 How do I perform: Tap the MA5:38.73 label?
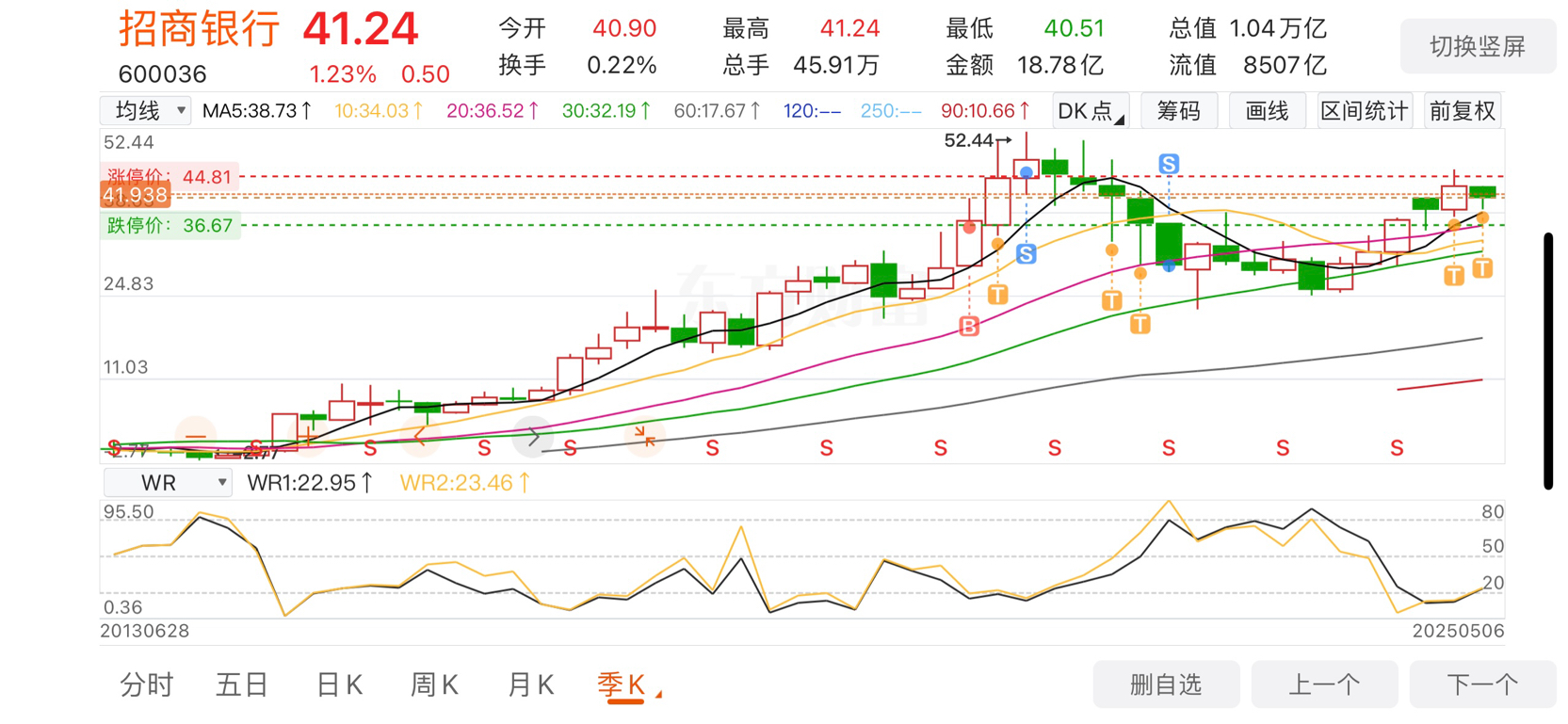coord(257,111)
